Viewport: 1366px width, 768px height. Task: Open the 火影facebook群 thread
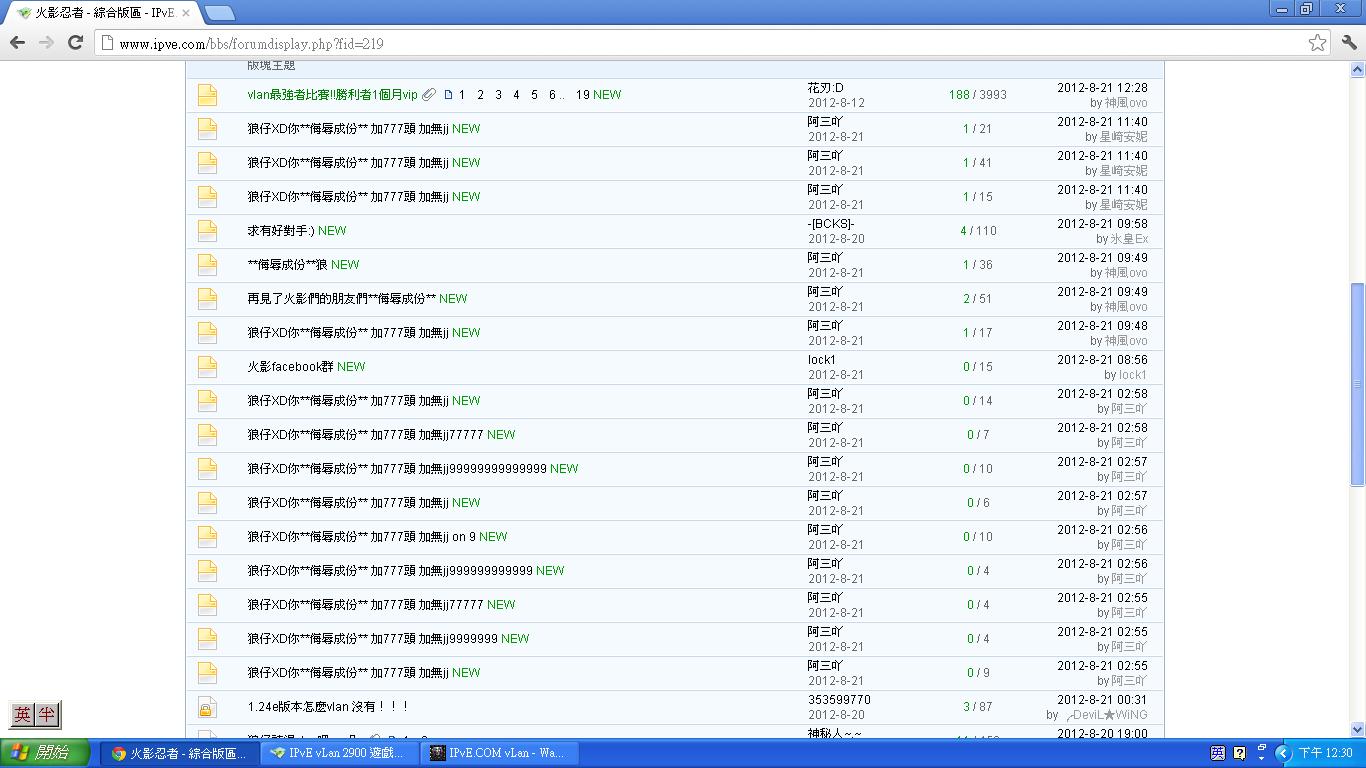pos(290,367)
